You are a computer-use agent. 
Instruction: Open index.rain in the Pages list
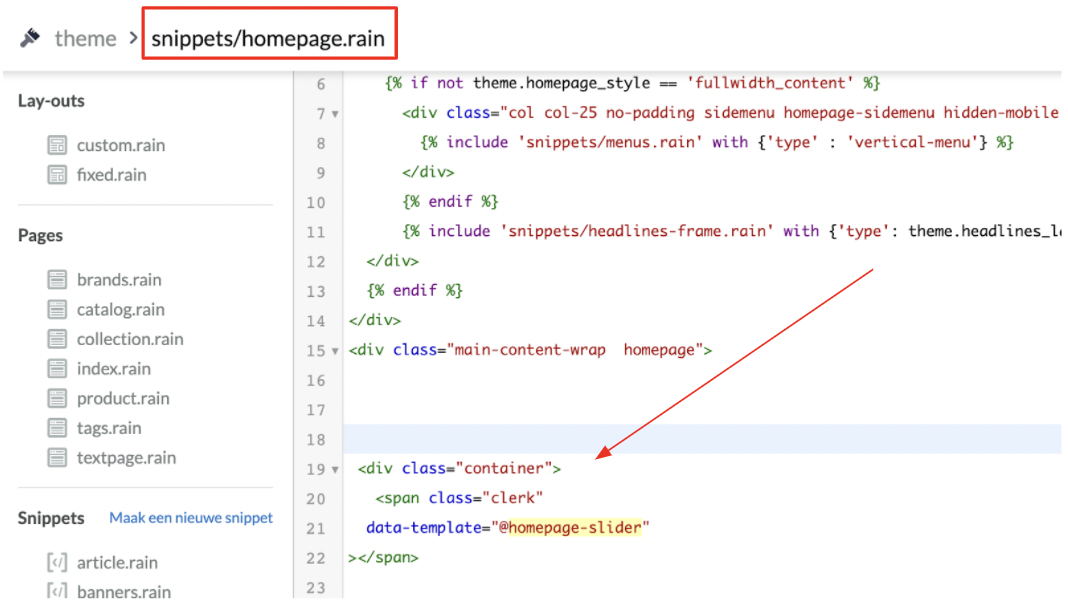pyautogui.click(x=113, y=369)
